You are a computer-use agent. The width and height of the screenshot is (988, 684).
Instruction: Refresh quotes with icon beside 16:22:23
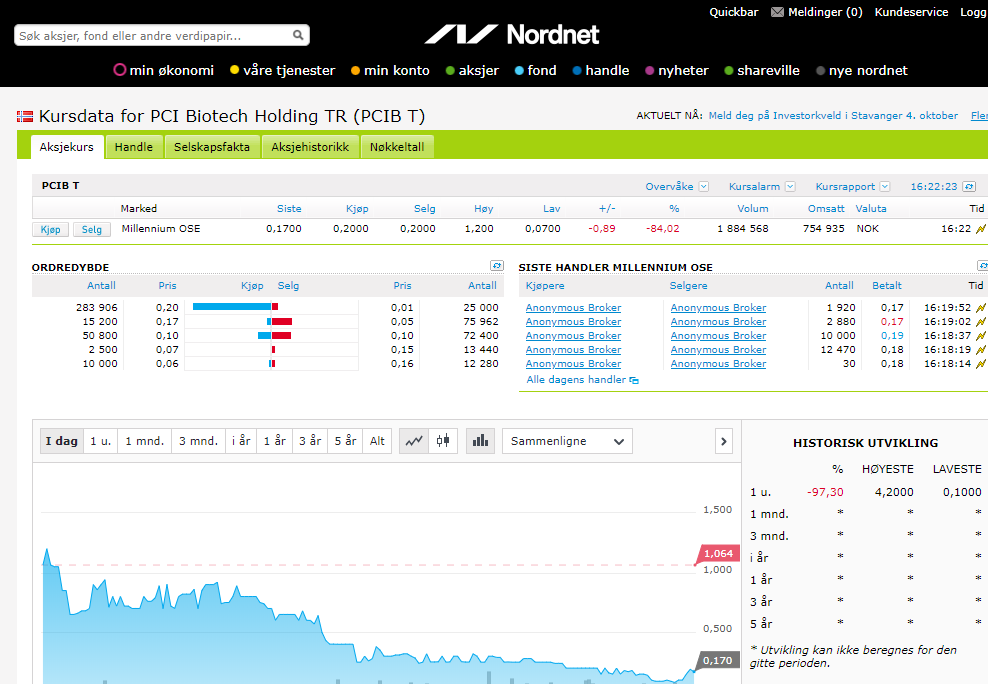(969, 186)
